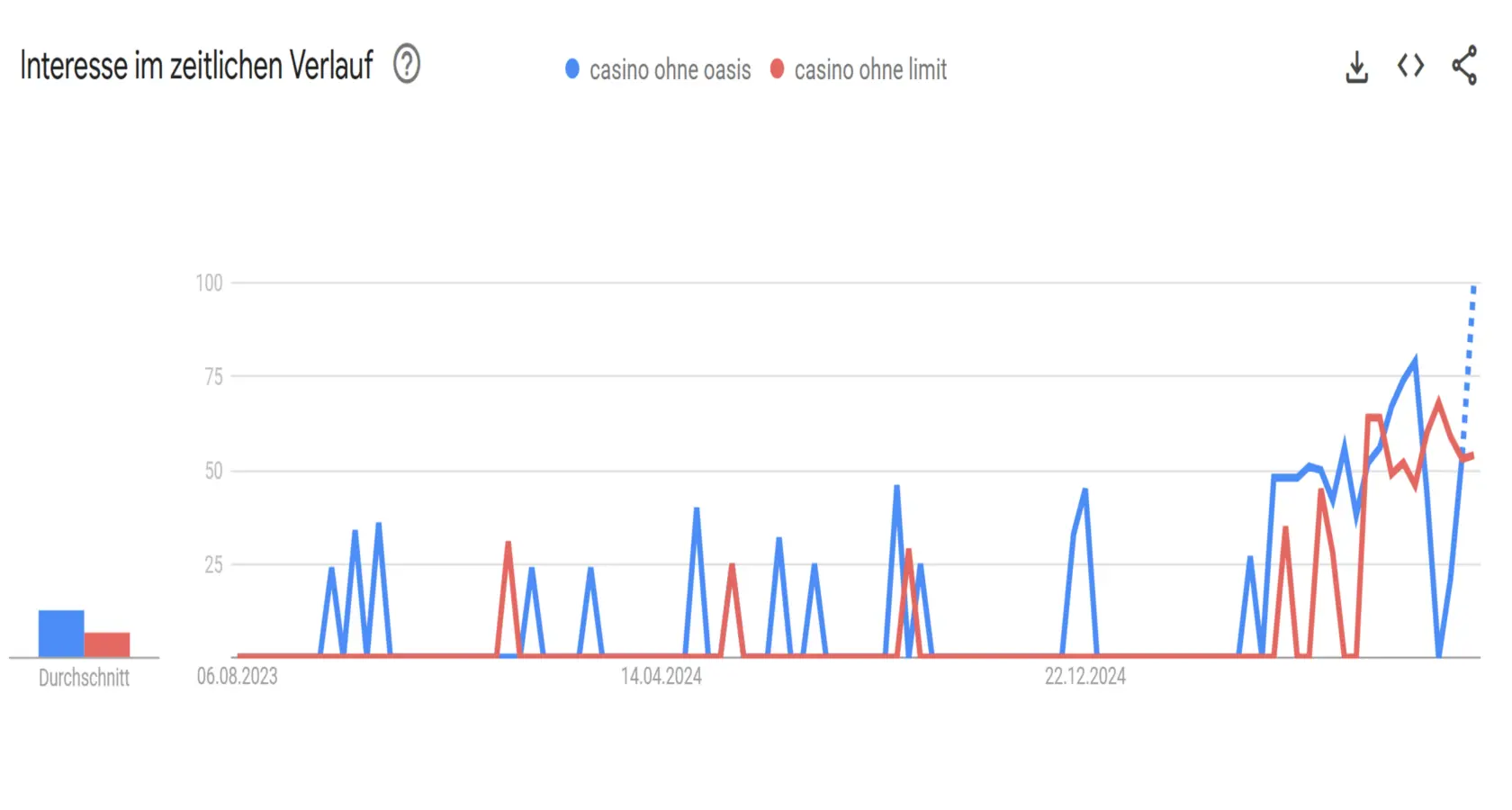1512x810 pixels.
Task: Open help icon beside chart title
Action: coord(407,65)
